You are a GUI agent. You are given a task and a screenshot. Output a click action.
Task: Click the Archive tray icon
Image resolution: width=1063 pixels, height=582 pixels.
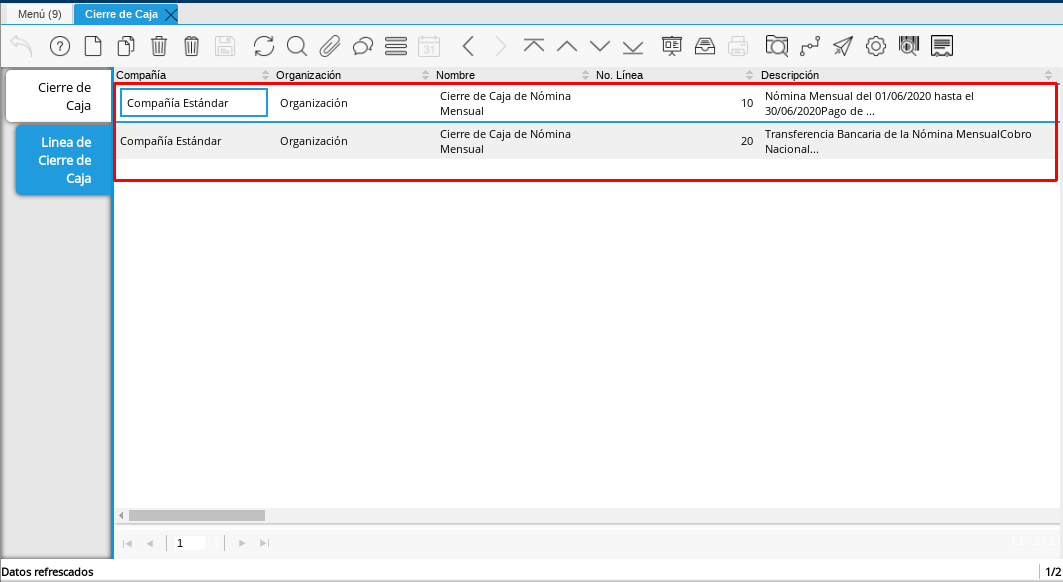(705, 46)
